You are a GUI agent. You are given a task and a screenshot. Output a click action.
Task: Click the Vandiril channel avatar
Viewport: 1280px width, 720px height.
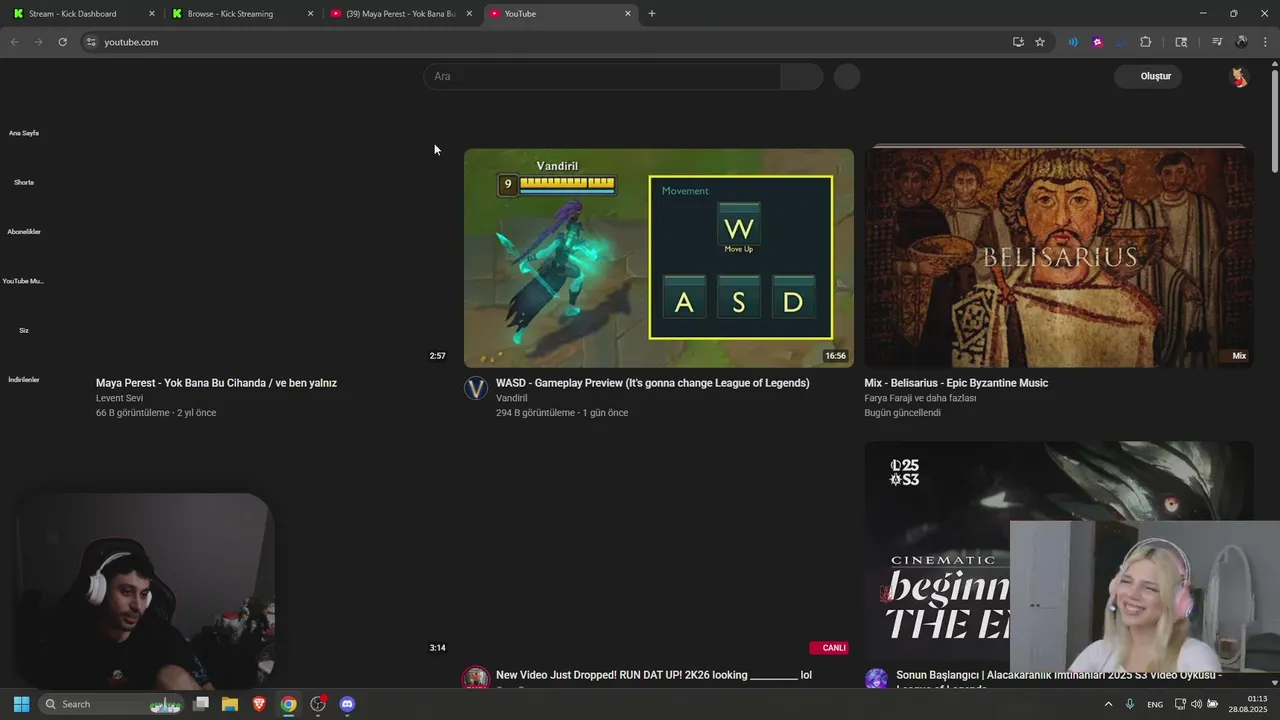pyautogui.click(x=476, y=388)
